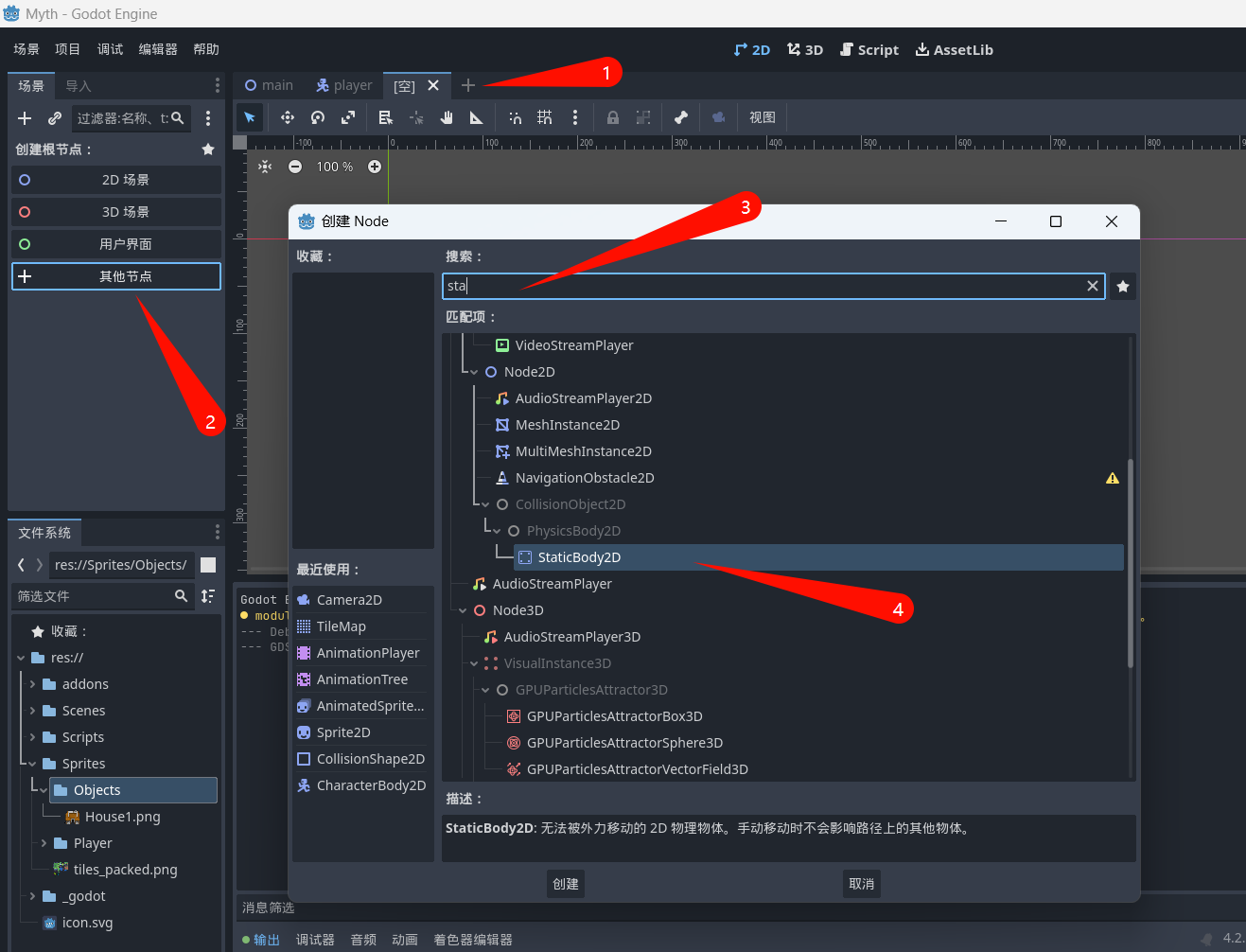Image resolution: width=1246 pixels, height=952 pixels.
Task: Switch to the main scene tab
Action: click(269, 85)
